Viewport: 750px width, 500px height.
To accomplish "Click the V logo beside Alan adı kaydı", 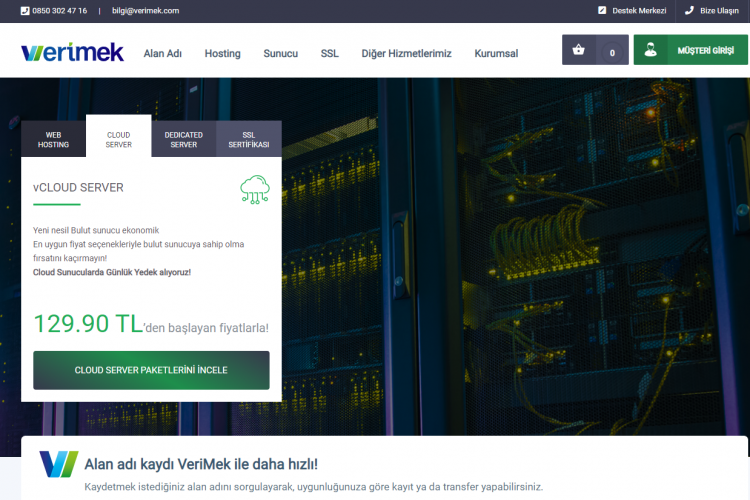I will pos(58,464).
